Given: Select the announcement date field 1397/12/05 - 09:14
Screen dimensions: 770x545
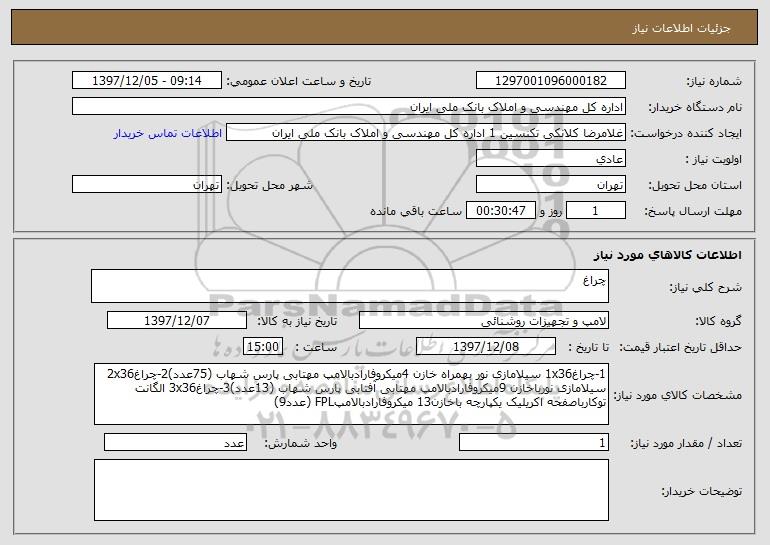Looking at the screenshot, I should (x=147, y=81).
